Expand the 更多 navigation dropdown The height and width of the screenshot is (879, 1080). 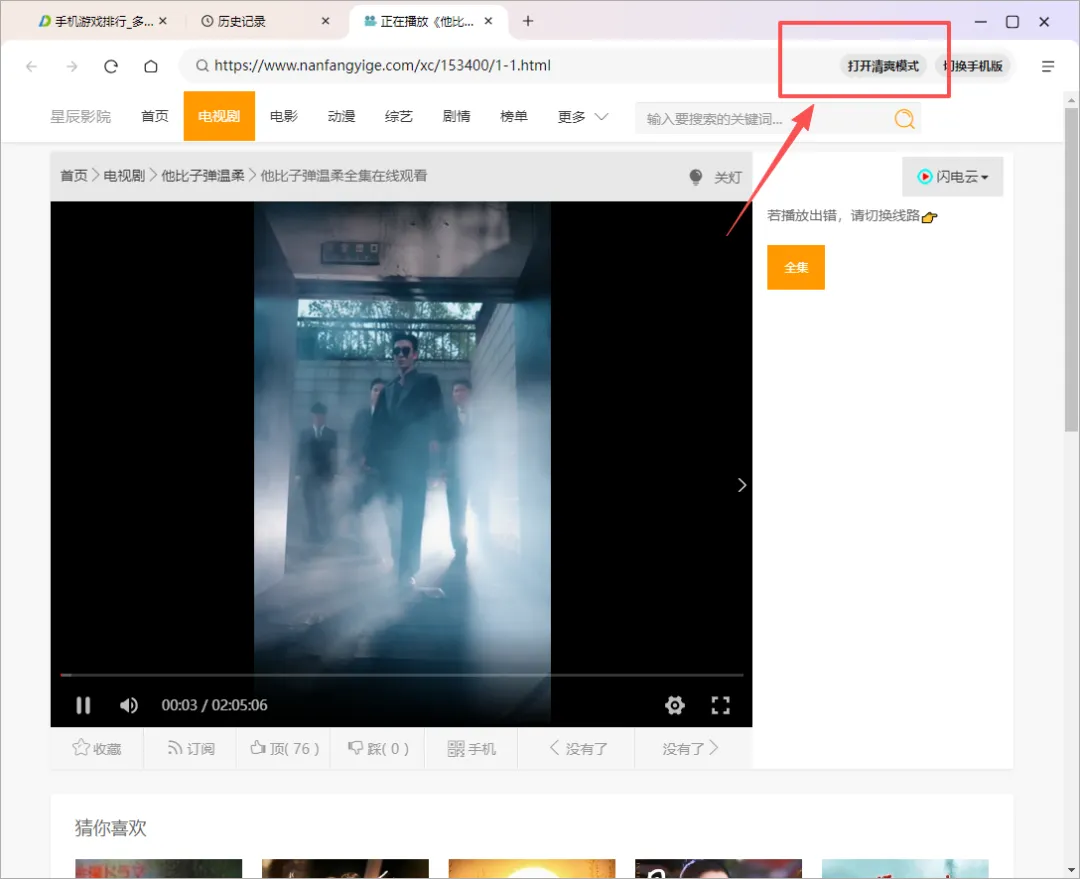[583, 116]
